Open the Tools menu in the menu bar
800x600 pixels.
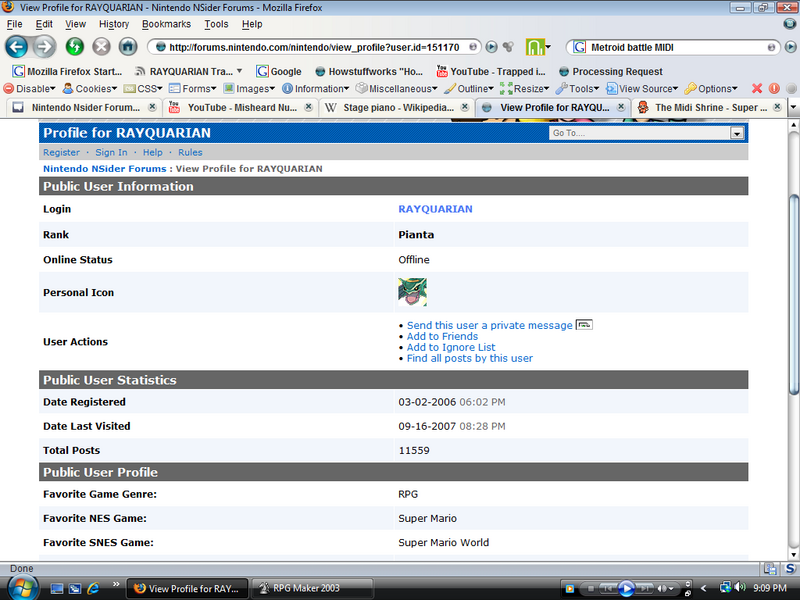point(216,24)
